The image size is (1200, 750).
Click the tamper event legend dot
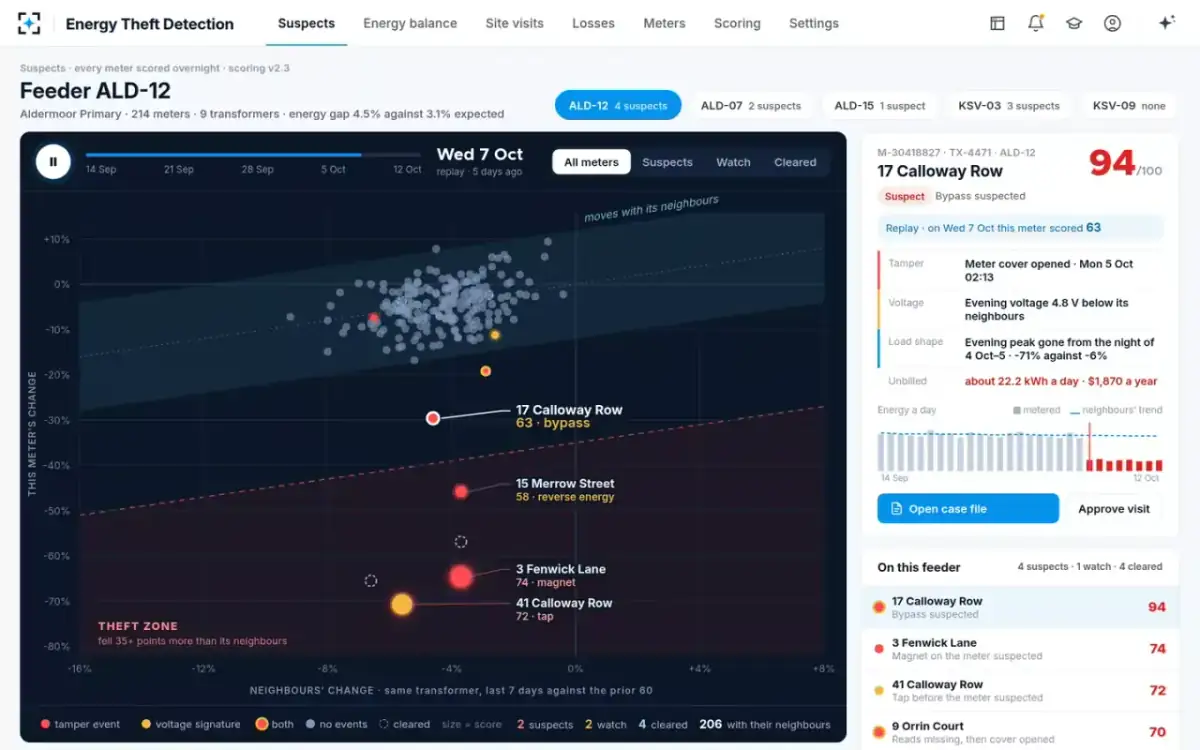(45, 724)
